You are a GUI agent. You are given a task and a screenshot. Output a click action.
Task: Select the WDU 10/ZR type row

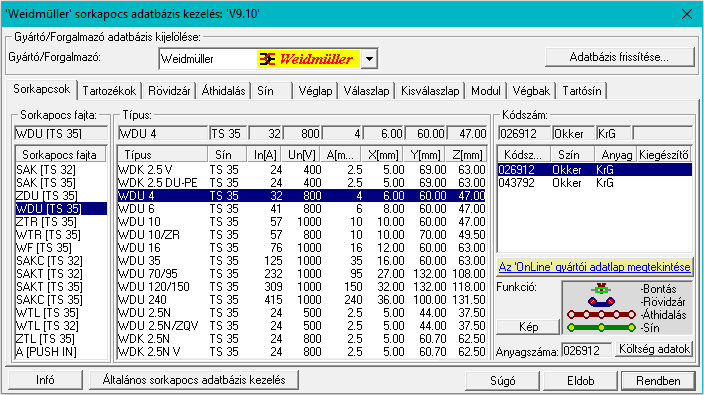coord(302,235)
